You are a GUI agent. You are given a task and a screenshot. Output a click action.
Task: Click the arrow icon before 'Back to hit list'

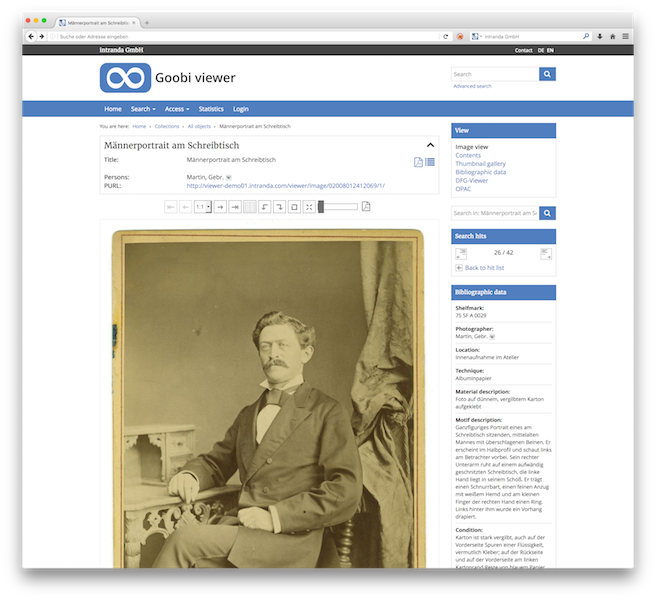click(459, 268)
